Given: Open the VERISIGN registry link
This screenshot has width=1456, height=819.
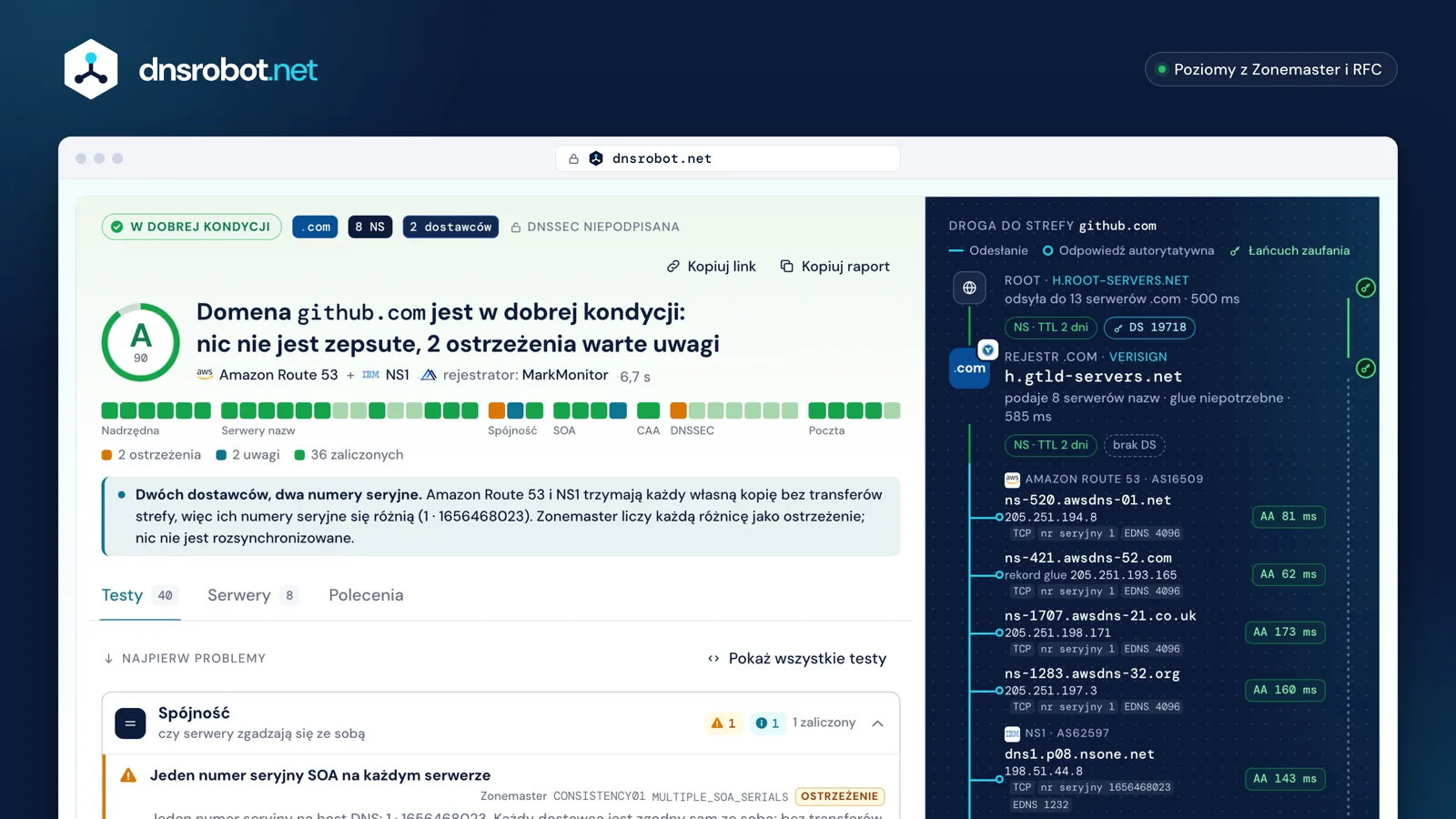Looking at the screenshot, I should pos(1137,357).
